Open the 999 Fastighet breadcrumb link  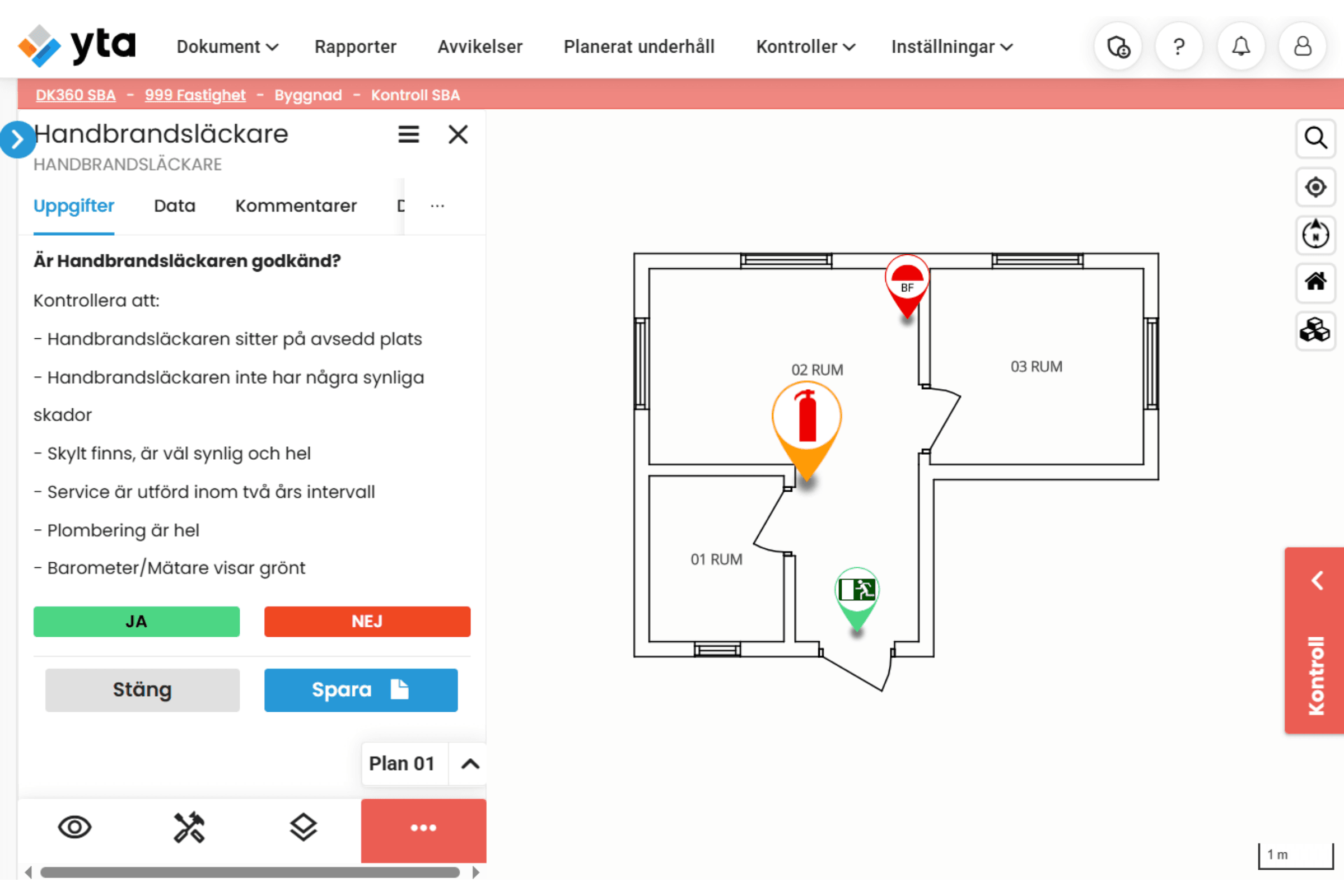(195, 95)
